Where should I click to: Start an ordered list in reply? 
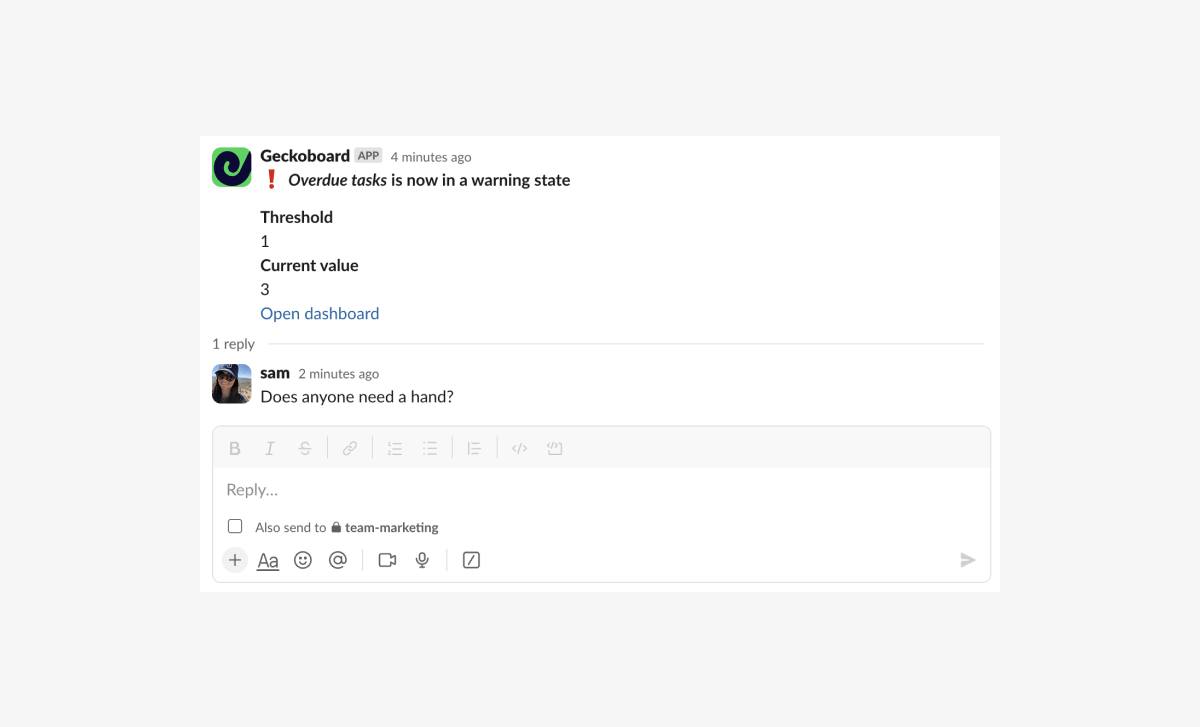pyautogui.click(x=395, y=449)
